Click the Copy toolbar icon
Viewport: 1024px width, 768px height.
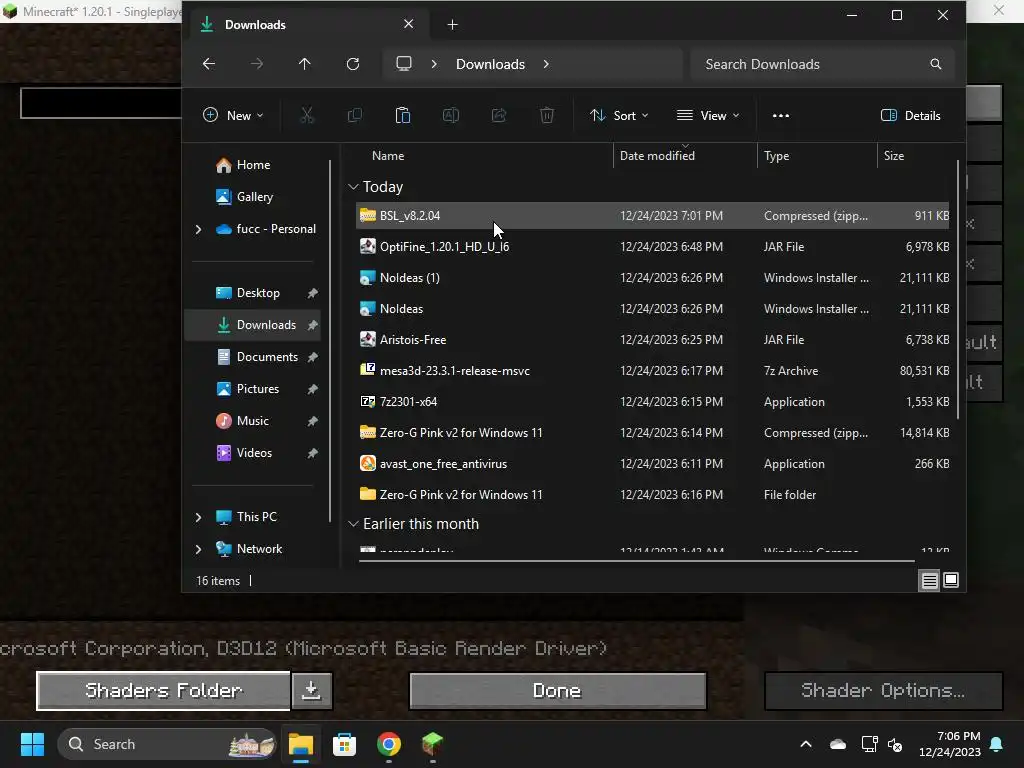pos(355,116)
